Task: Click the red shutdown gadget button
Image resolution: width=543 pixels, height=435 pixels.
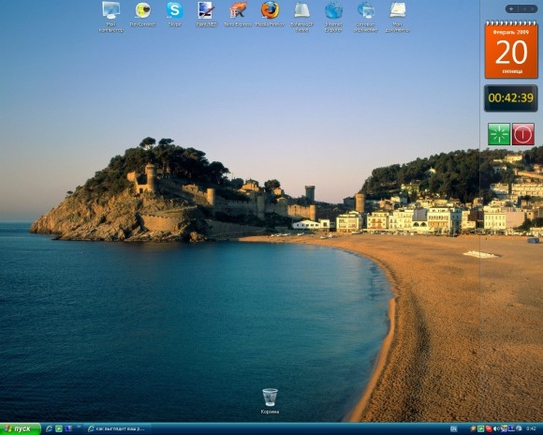Action: [523, 134]
